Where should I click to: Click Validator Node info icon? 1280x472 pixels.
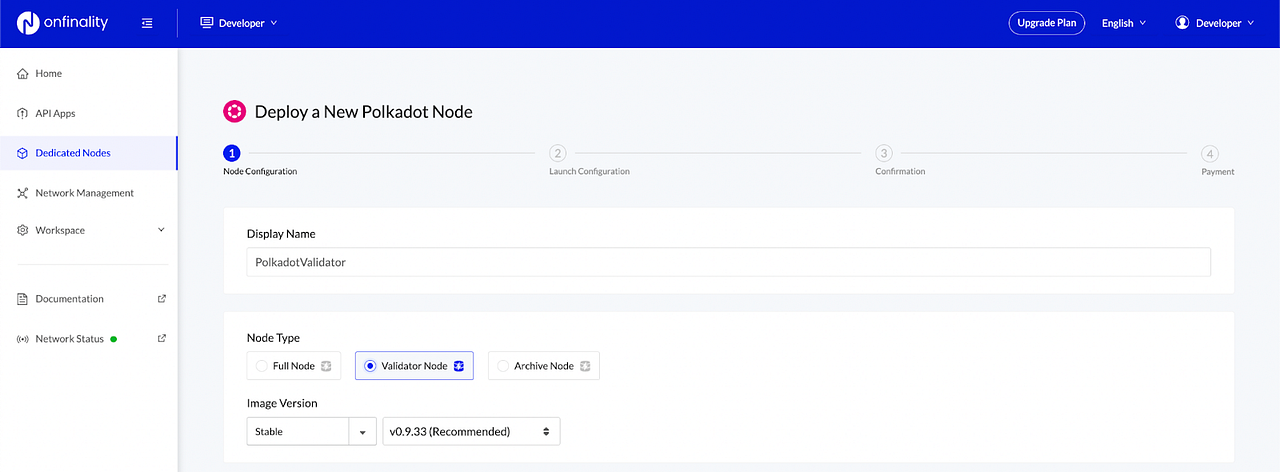[x=458, y=366]
